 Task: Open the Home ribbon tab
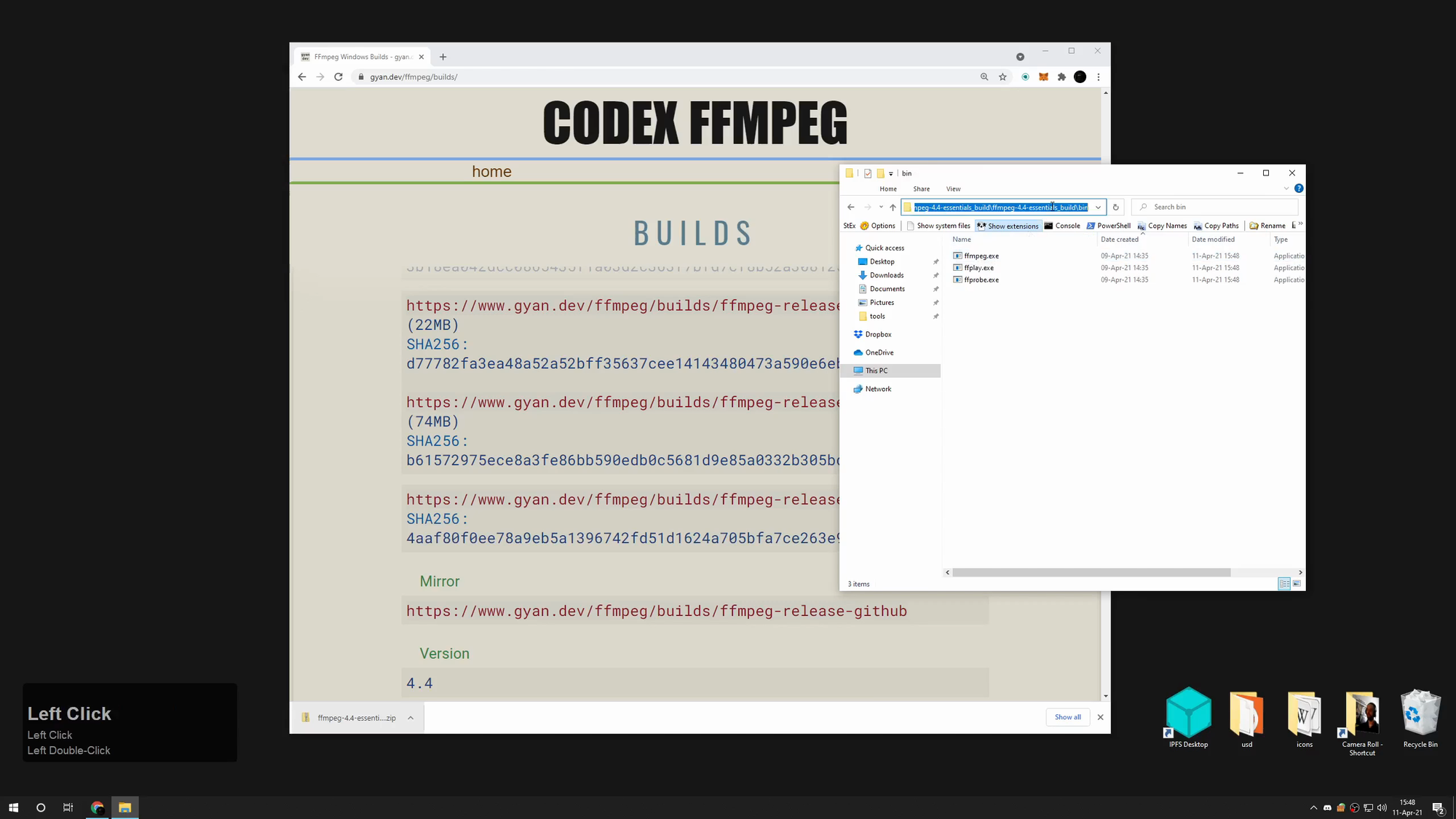(888, 189)
